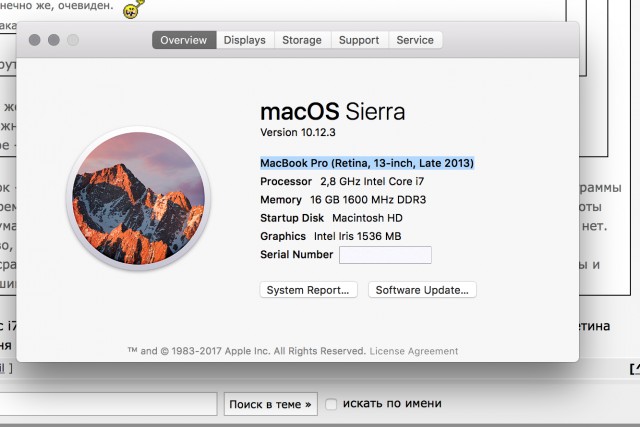
Task: Select the Support tab
Action: pos(359,40)
